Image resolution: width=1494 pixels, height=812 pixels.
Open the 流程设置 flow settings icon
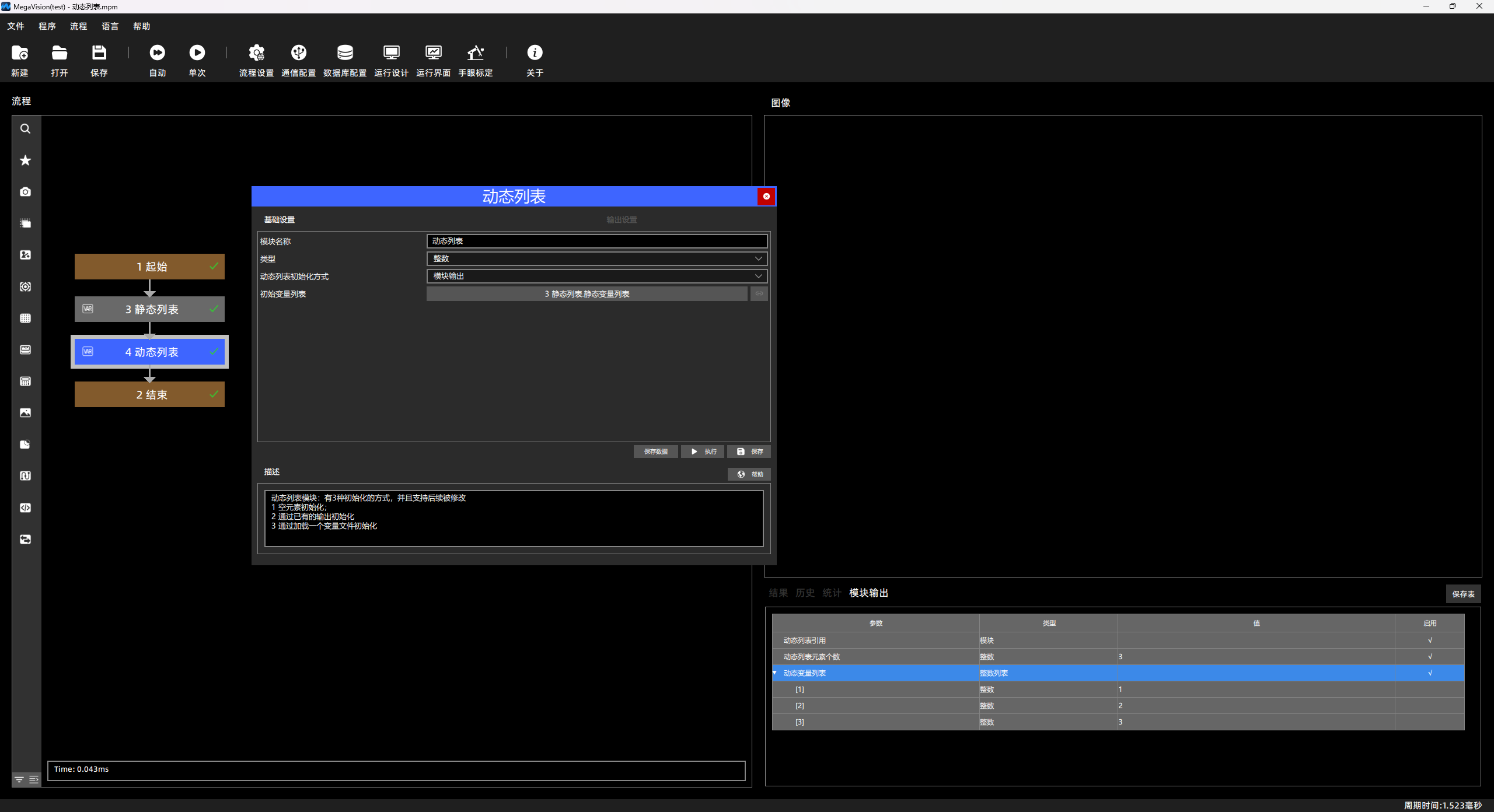(x=256, y=53)
